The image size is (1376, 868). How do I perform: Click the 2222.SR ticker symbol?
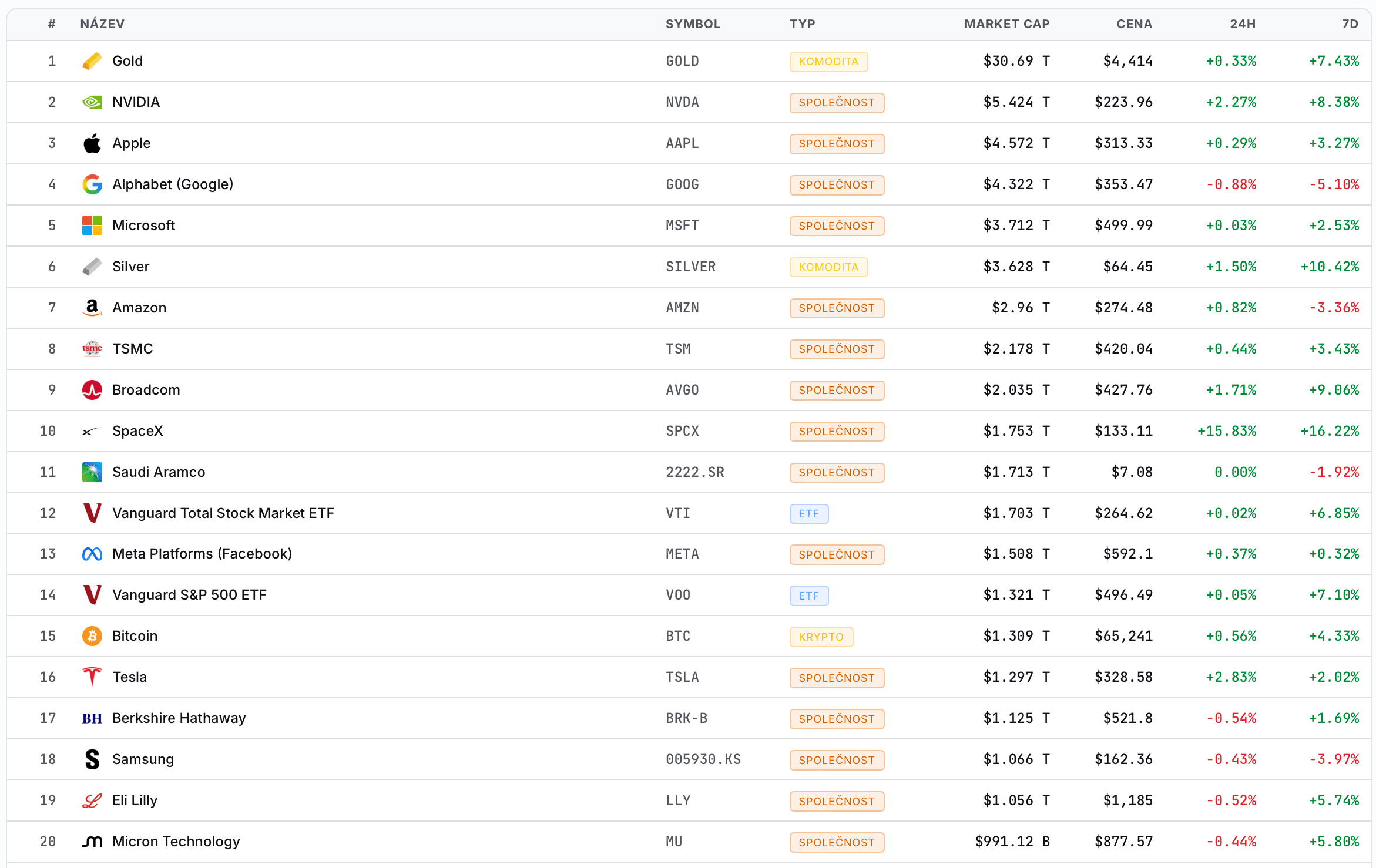(695, 472)
